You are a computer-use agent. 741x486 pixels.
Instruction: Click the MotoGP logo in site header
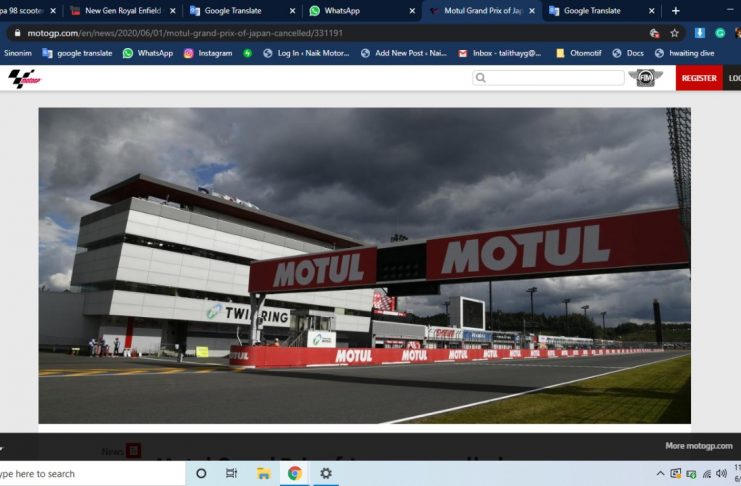(x=24, y=78)
